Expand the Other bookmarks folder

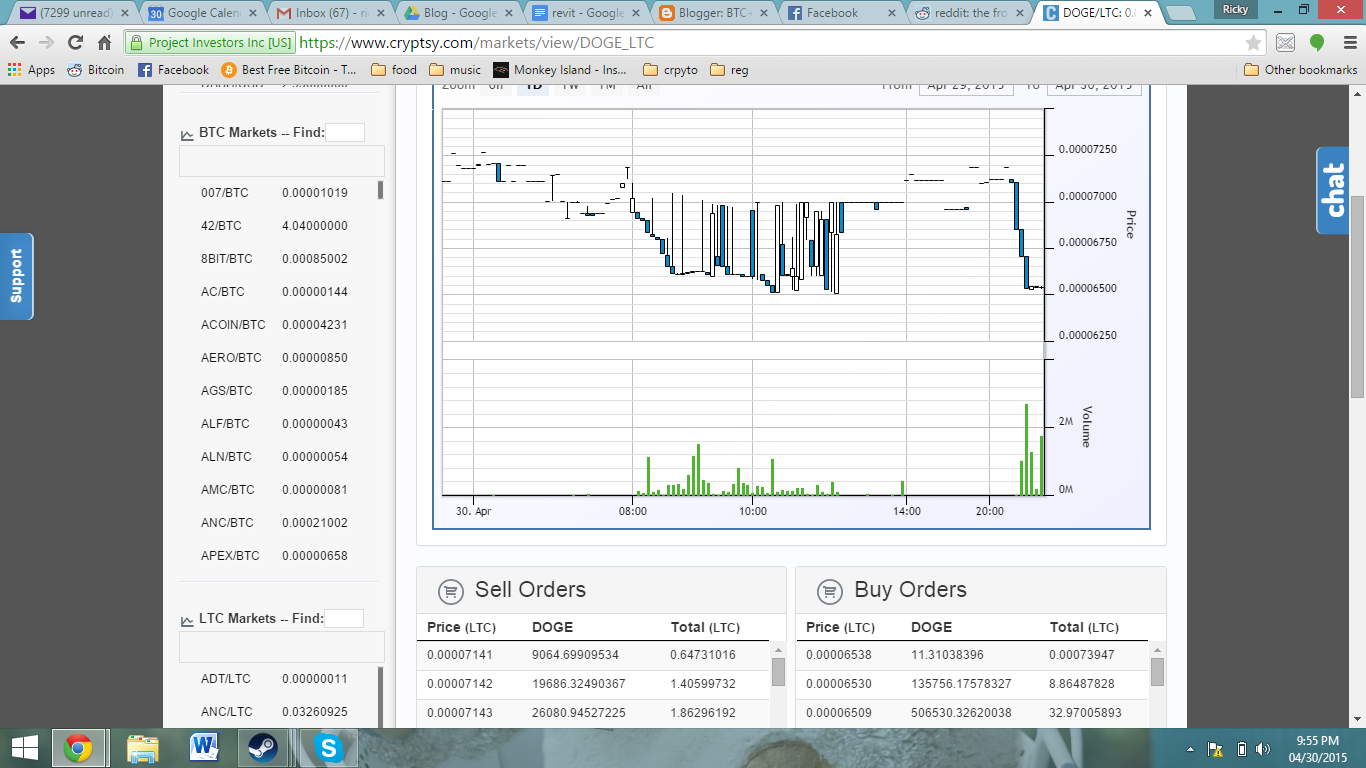point(1301,70)
